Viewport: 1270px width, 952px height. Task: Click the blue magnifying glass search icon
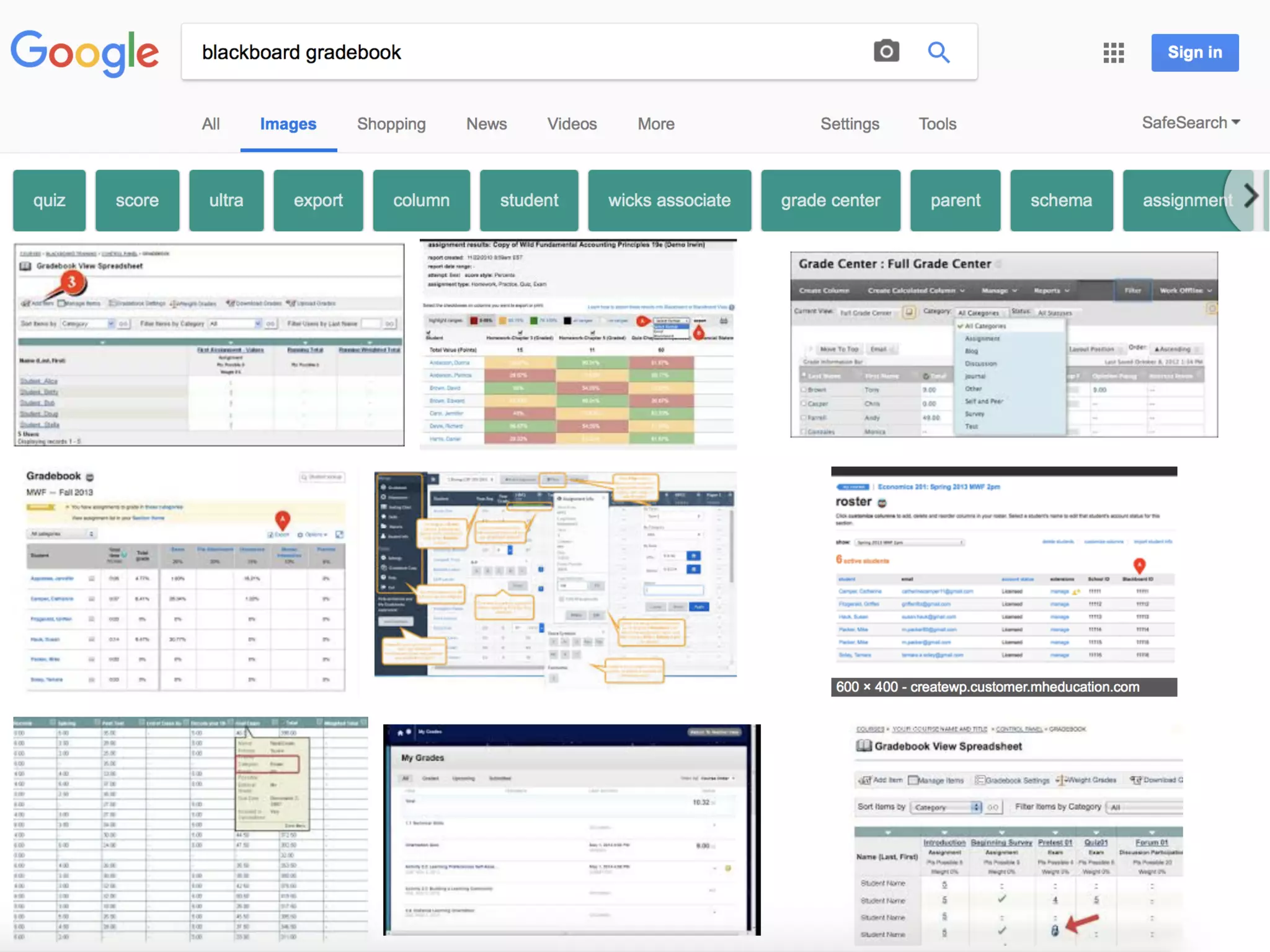click(x=938, y=52)
